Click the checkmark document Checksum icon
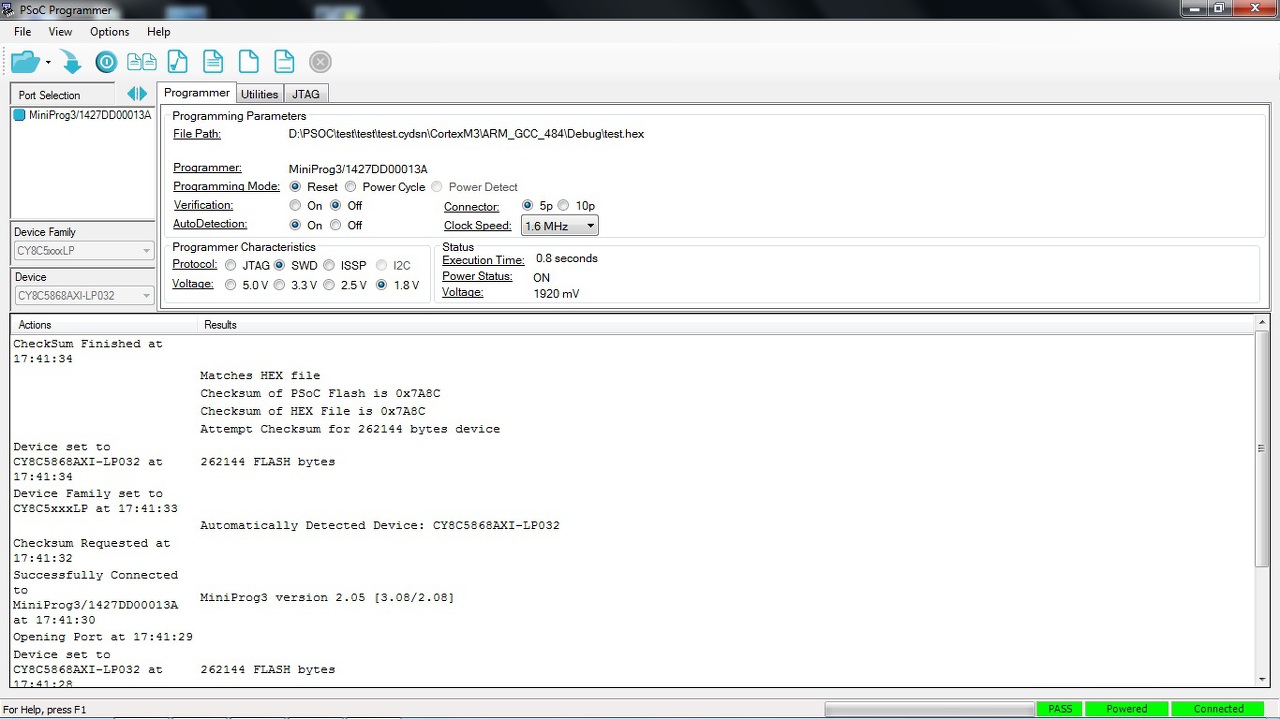 click(x=177, y=62)
